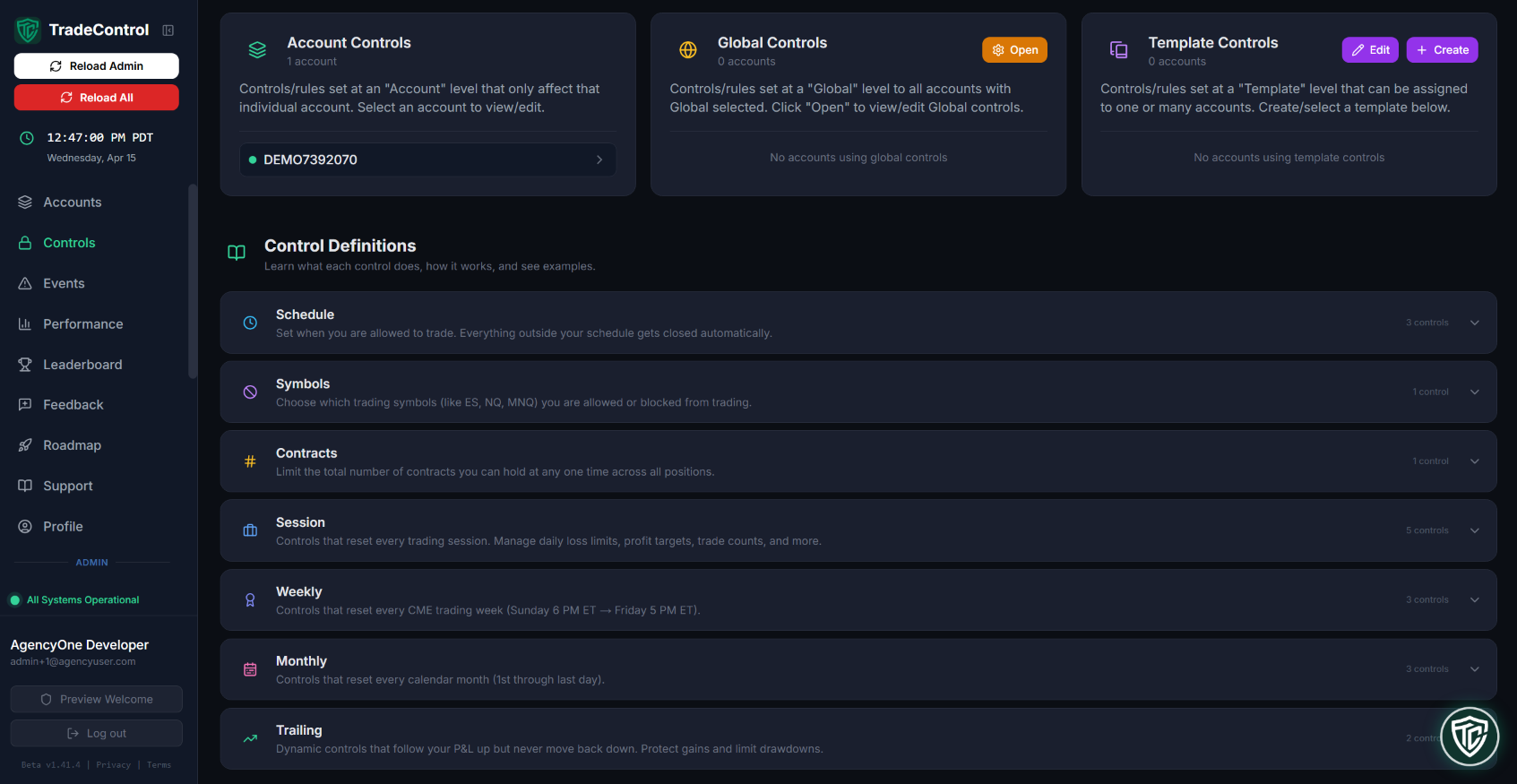Expand the Monthly control definition
This screenshot has height=784, width=1517.
click(x=1475, y=669)
